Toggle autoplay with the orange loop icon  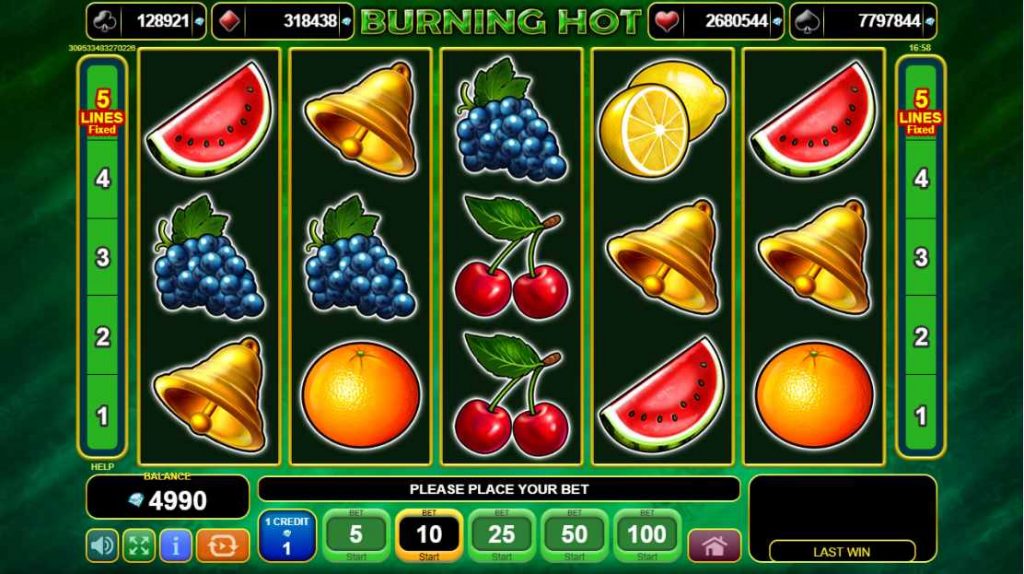223,545
